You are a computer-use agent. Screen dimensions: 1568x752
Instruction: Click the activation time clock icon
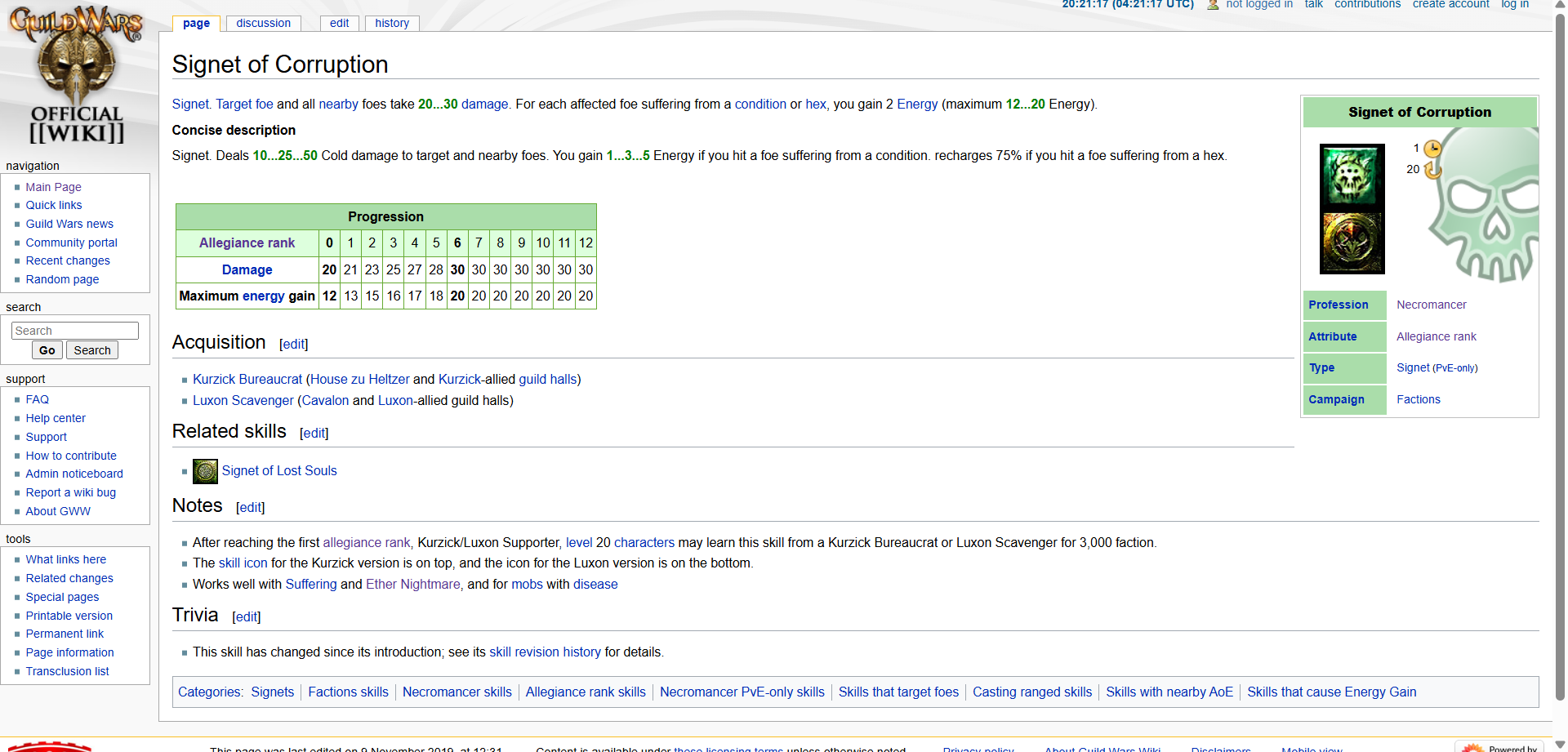(1432, 149)
